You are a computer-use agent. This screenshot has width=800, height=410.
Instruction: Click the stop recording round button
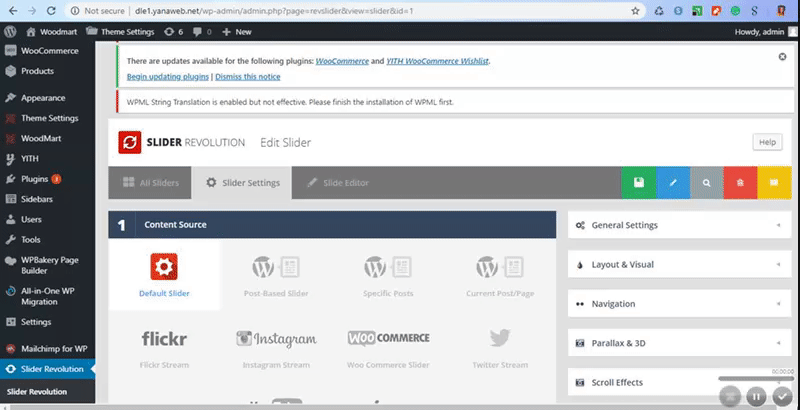pos(730,396)
